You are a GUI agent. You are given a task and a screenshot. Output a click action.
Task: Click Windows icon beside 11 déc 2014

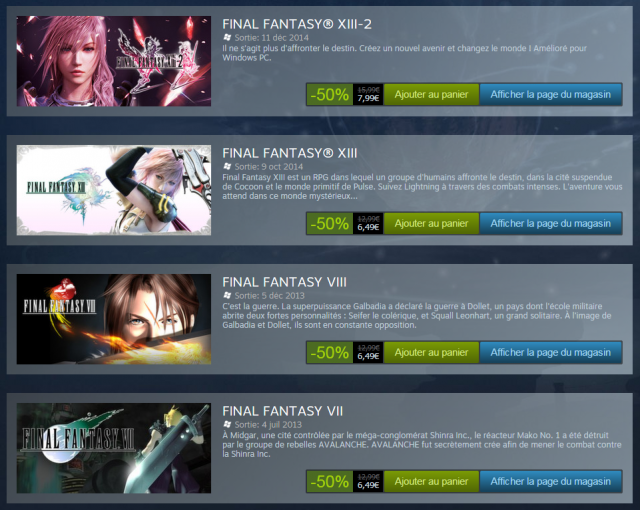pyautogui.click(x=227, y=38)
